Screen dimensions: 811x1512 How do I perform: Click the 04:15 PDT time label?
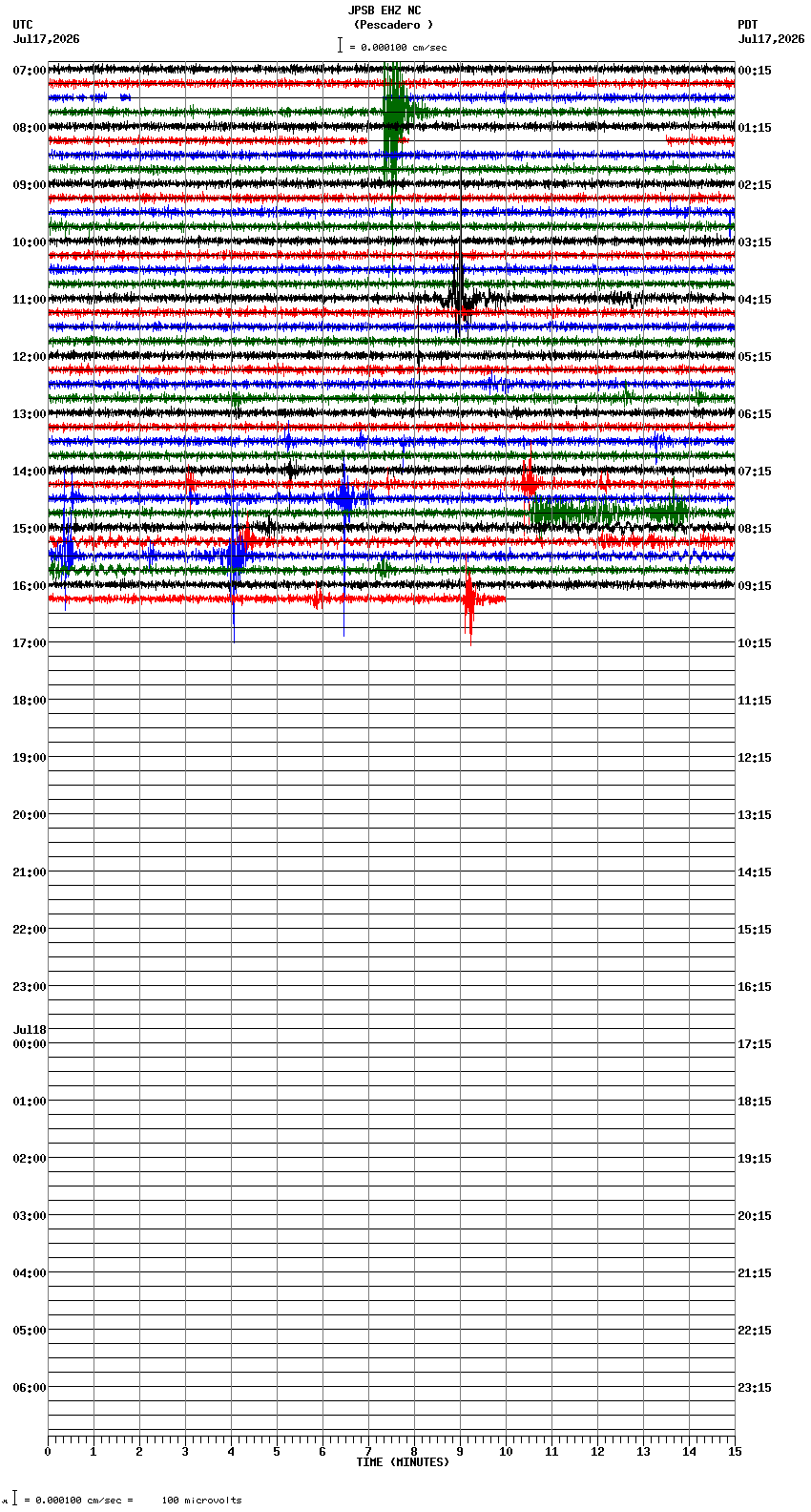click(755, 300)
